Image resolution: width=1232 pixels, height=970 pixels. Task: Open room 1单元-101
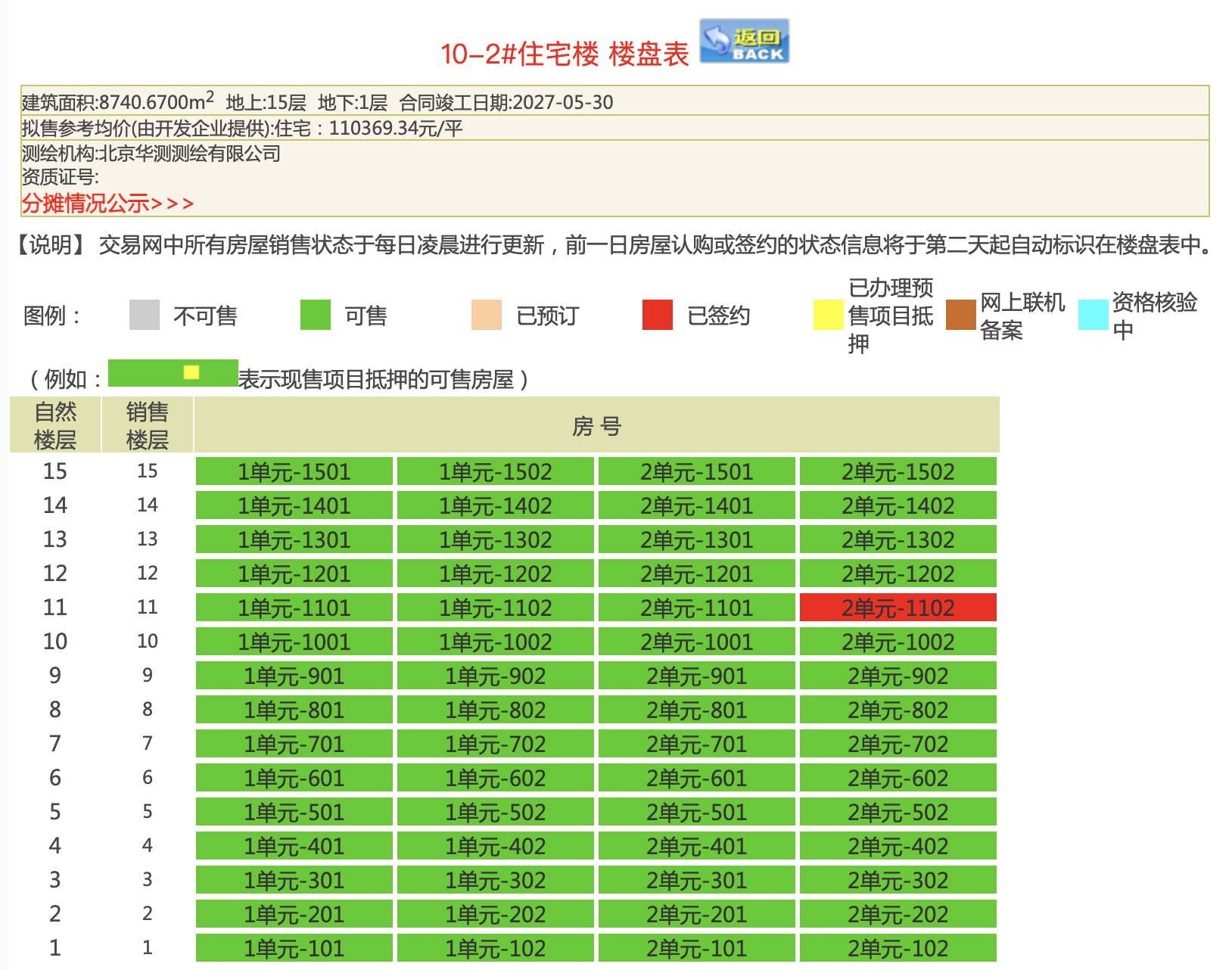(x=294, y=948)
